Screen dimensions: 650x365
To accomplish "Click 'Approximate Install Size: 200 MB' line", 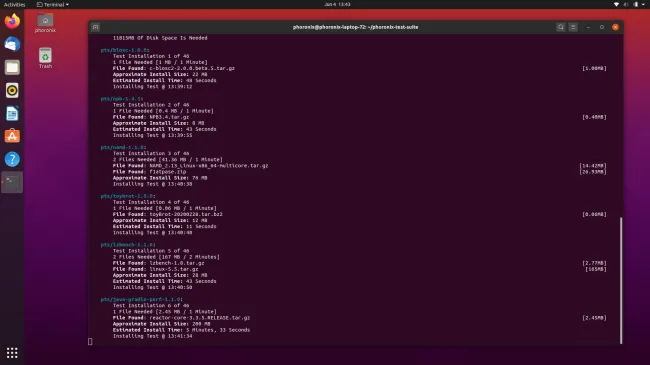I will tap(161, 324).
